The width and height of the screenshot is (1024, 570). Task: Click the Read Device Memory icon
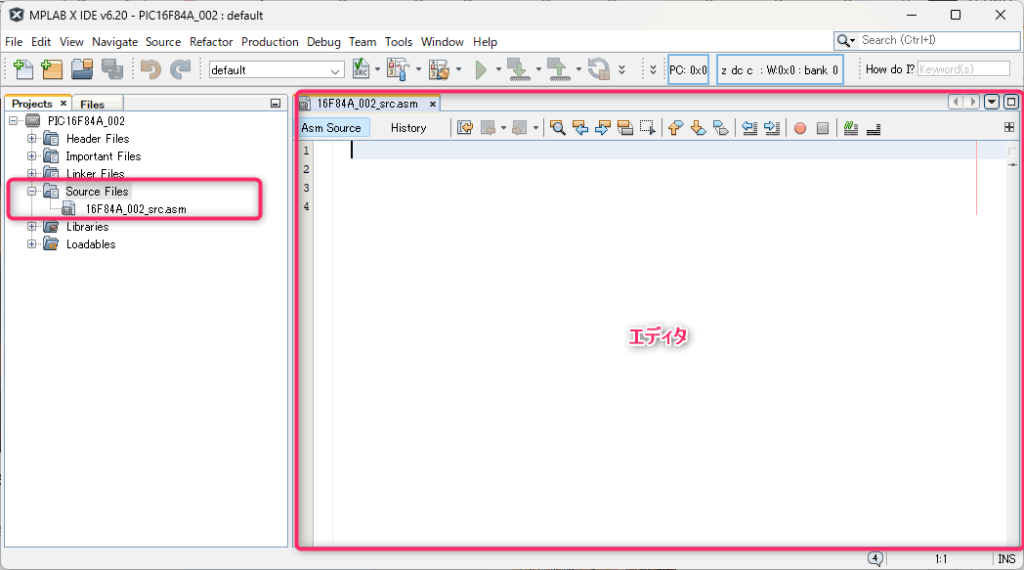pyautogui.click(x=558, y=69)
